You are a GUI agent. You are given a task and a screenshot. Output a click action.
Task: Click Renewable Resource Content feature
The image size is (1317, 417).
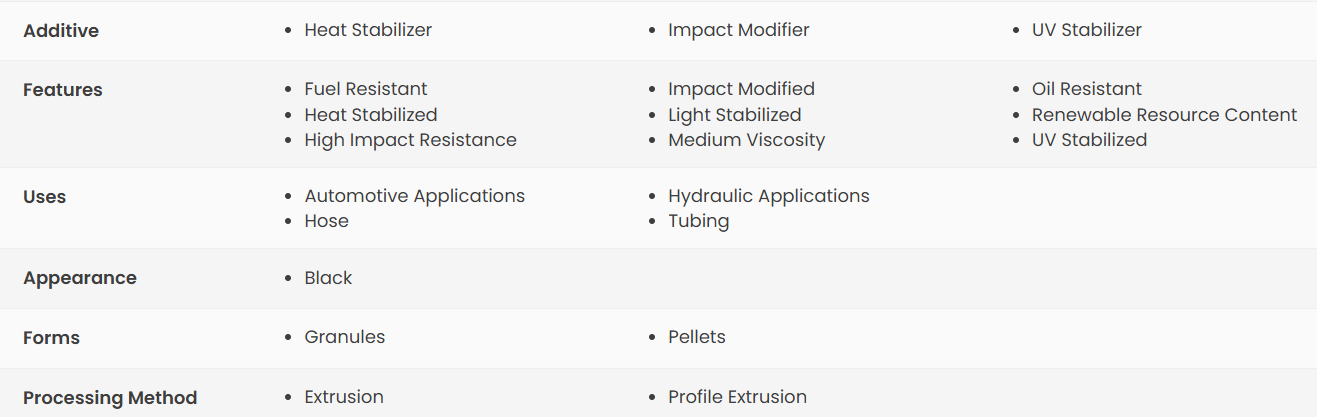[x=1165, y=115]
